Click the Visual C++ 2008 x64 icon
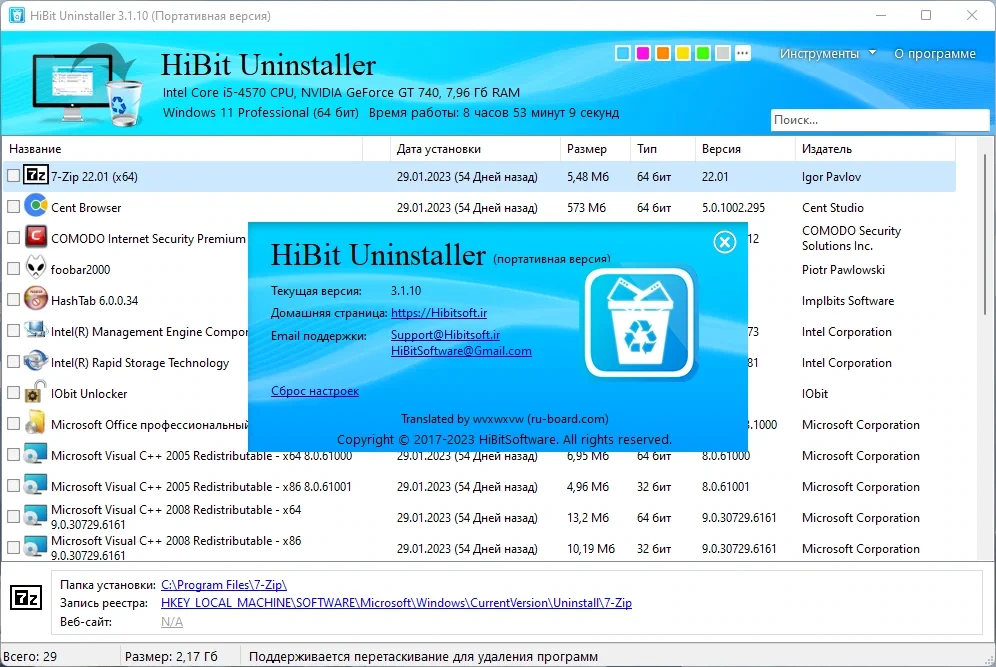 (x=36, y=516)
